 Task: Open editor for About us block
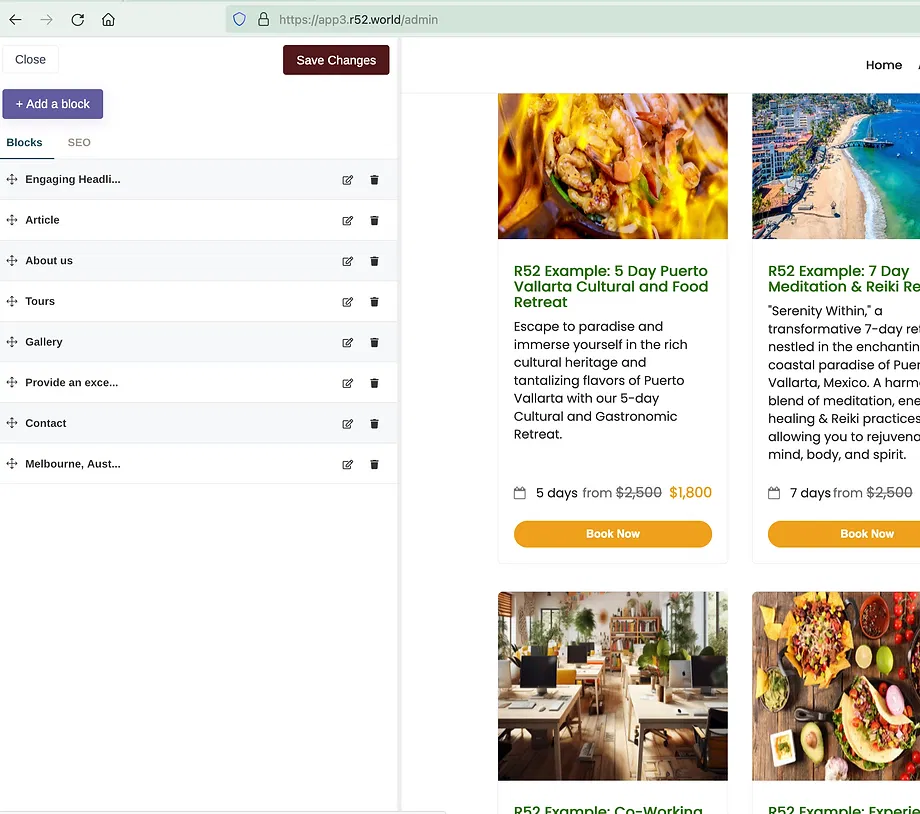348,261
